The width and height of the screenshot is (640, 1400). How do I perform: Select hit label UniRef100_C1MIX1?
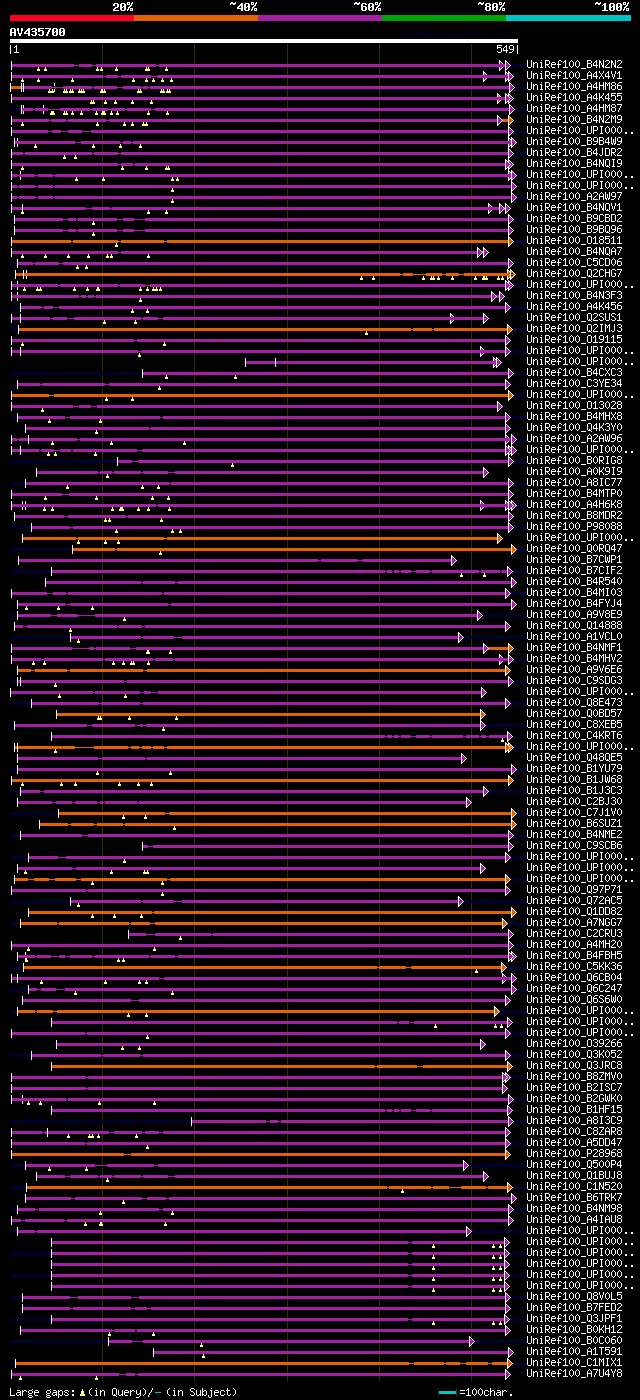click(x=573, y=1362)
